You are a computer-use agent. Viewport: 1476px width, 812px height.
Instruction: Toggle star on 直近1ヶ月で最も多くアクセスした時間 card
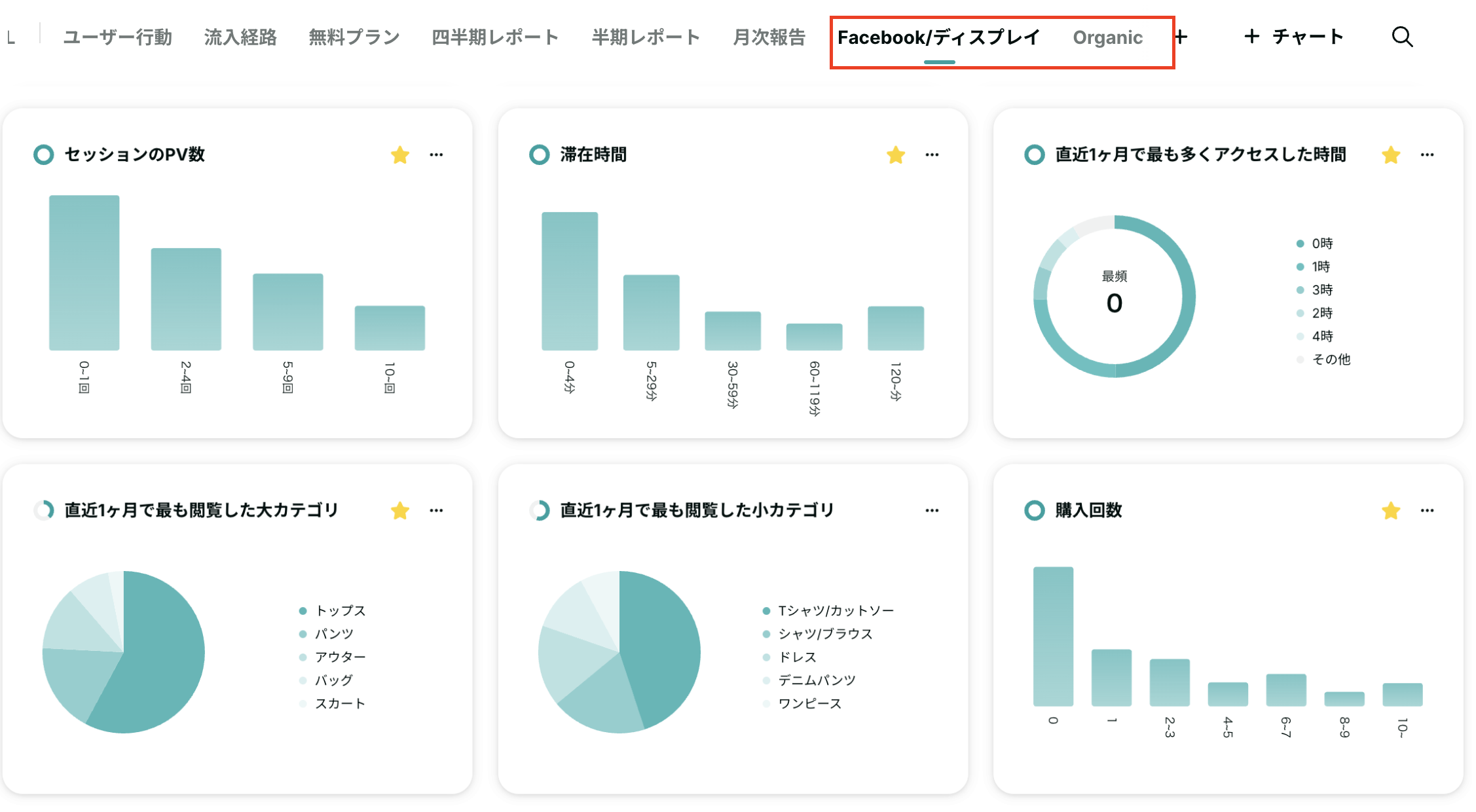click(1391, 155)
